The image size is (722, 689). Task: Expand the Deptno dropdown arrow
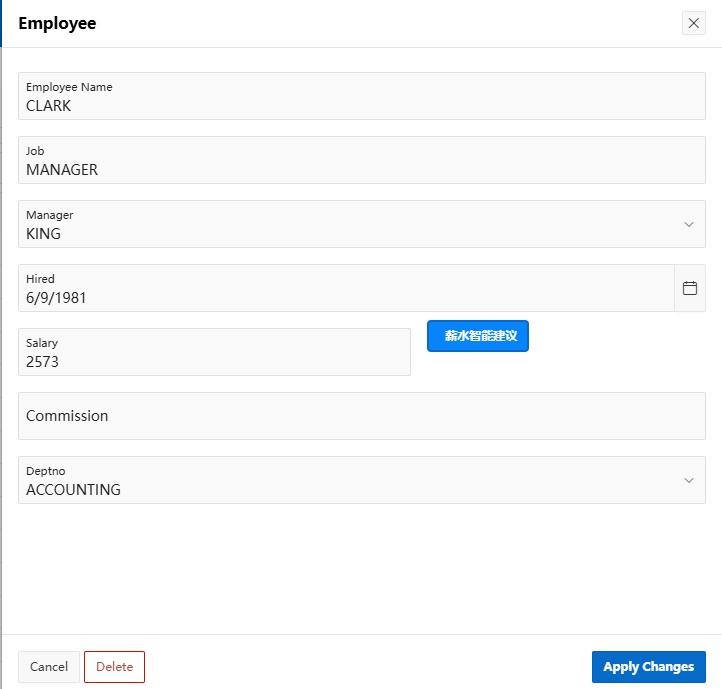click(x=688, y=480)
